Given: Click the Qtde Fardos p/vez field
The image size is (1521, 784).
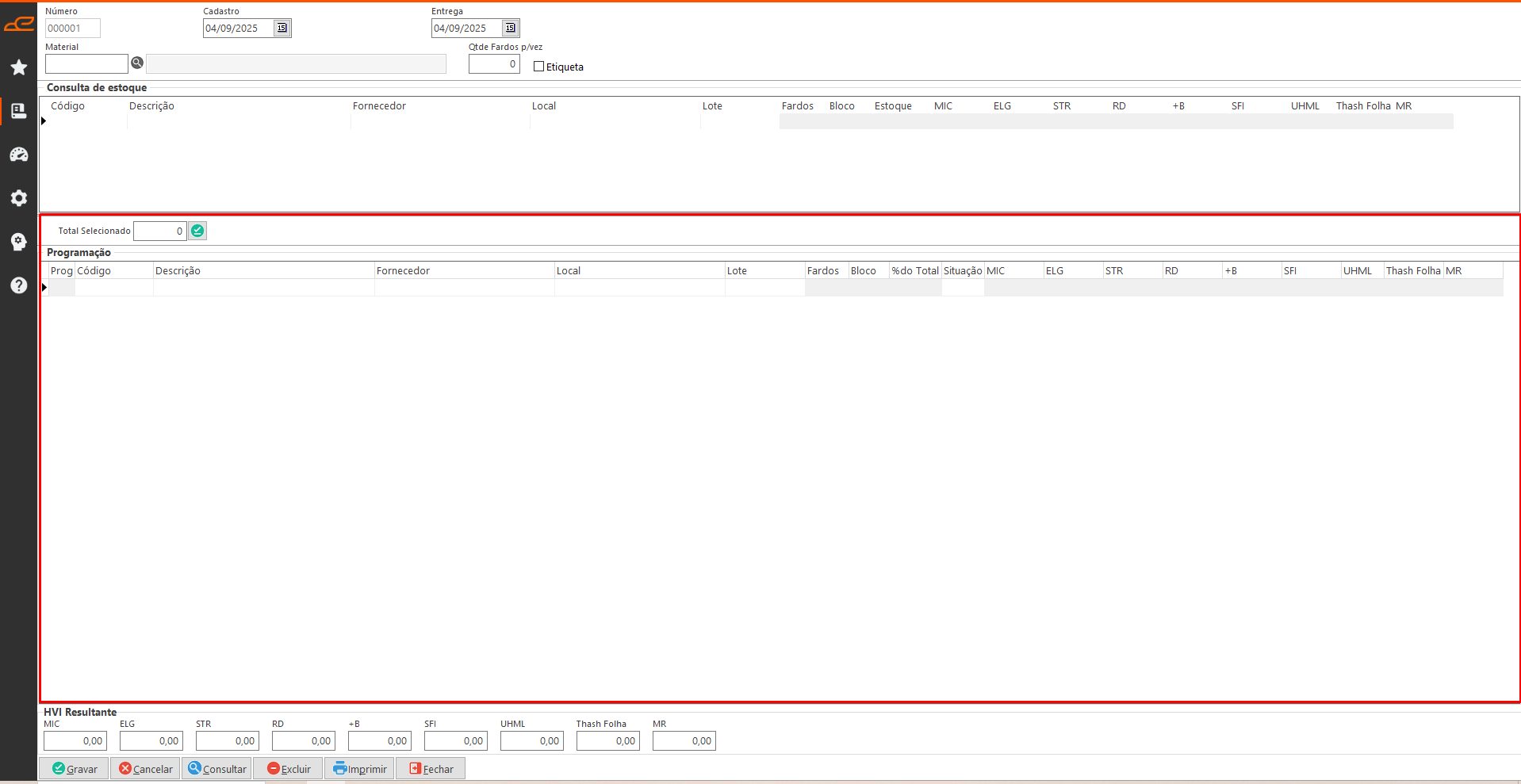Looking at the screenshot, I should (x=493, y=64).
